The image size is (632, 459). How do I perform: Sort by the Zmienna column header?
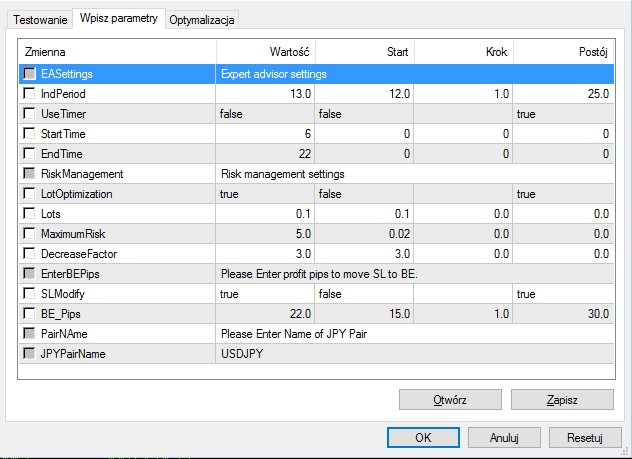(117, 52)
